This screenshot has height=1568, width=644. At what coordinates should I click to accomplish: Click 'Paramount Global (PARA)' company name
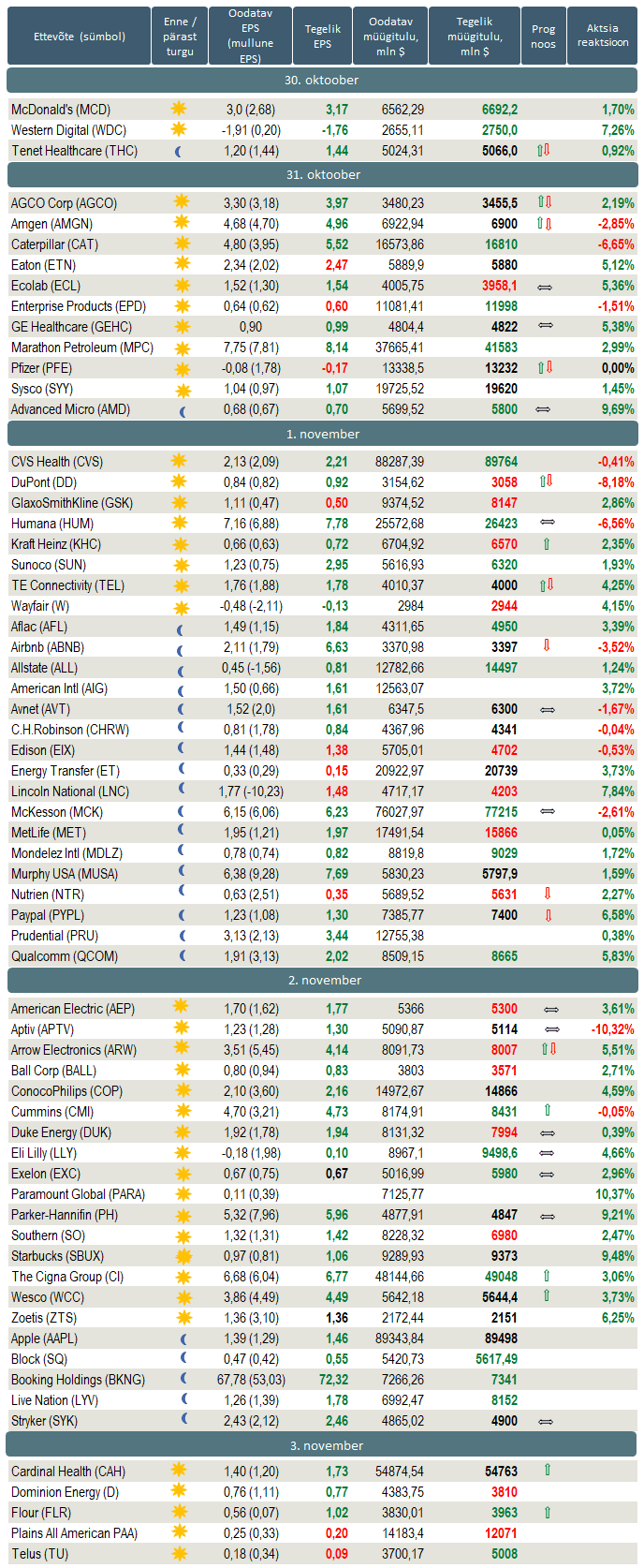point(79,1194)
